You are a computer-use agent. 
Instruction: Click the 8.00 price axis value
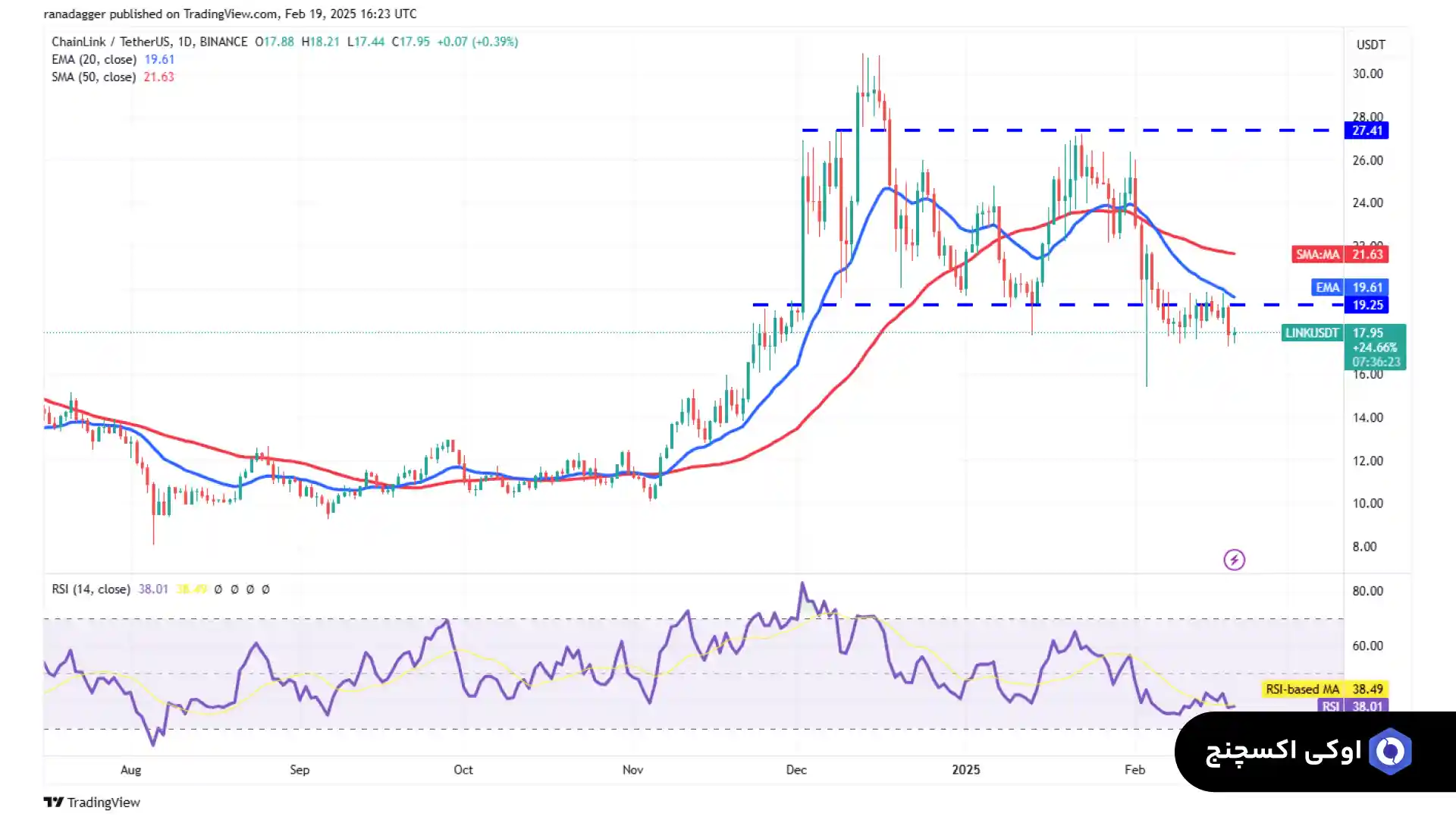tap(1364, 546)
